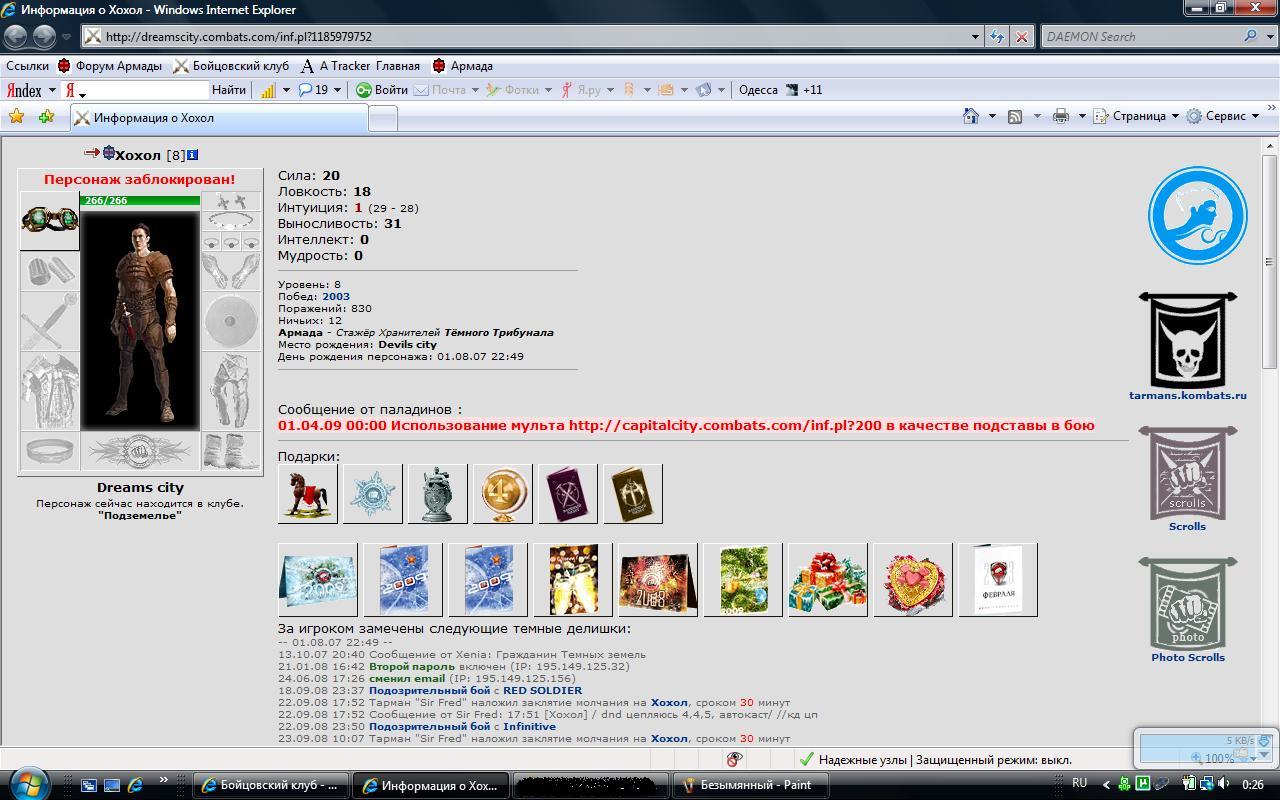Expand the Почта dropdown in Yandex bar
1280x800 pixels.
(474, 90)
